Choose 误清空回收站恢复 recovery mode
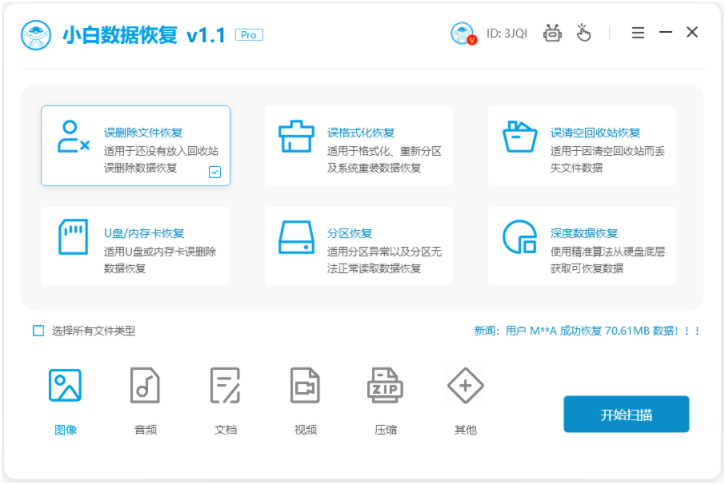 pos(582,146)
